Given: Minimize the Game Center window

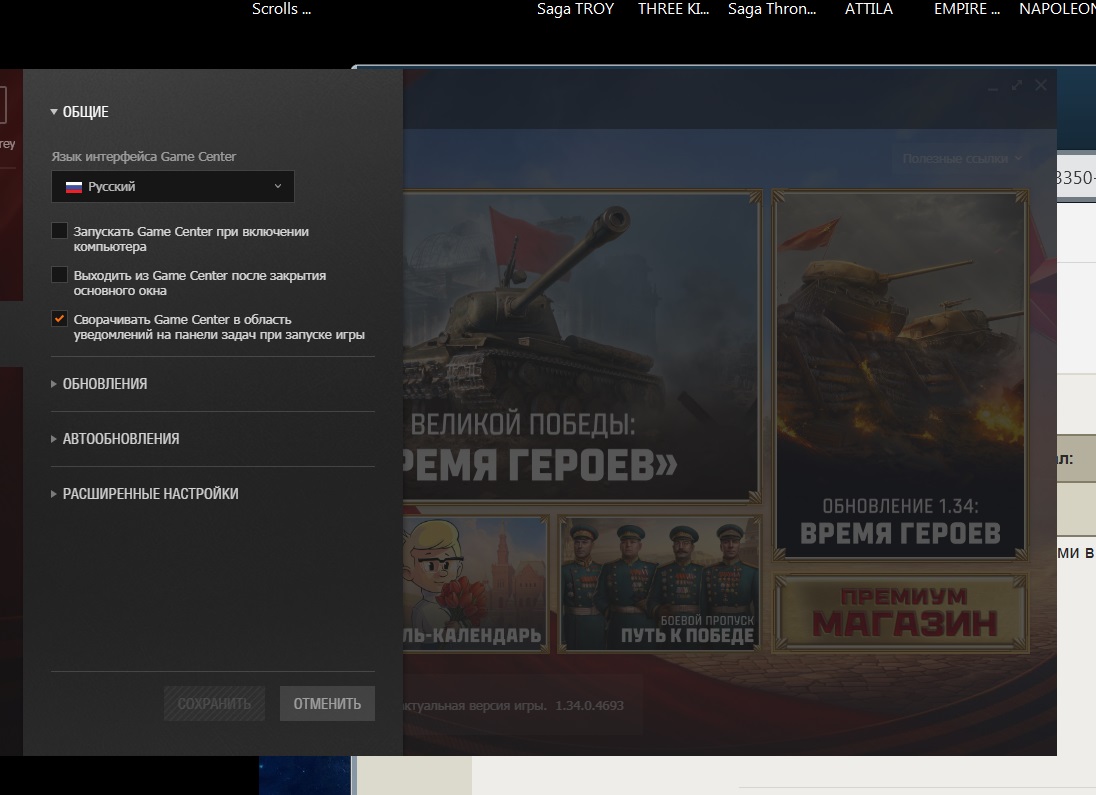Looking at the screenshot, I should click(x=992, y=87).
